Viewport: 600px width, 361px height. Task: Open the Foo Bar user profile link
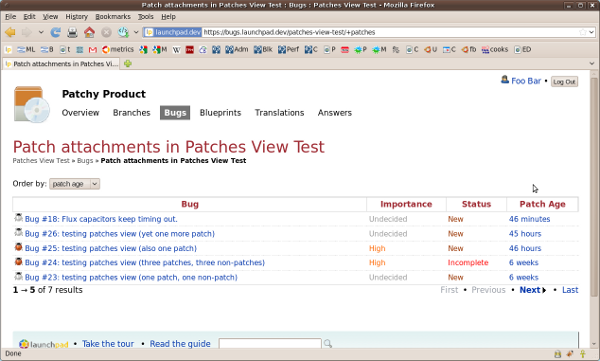[x=526, y=81]
